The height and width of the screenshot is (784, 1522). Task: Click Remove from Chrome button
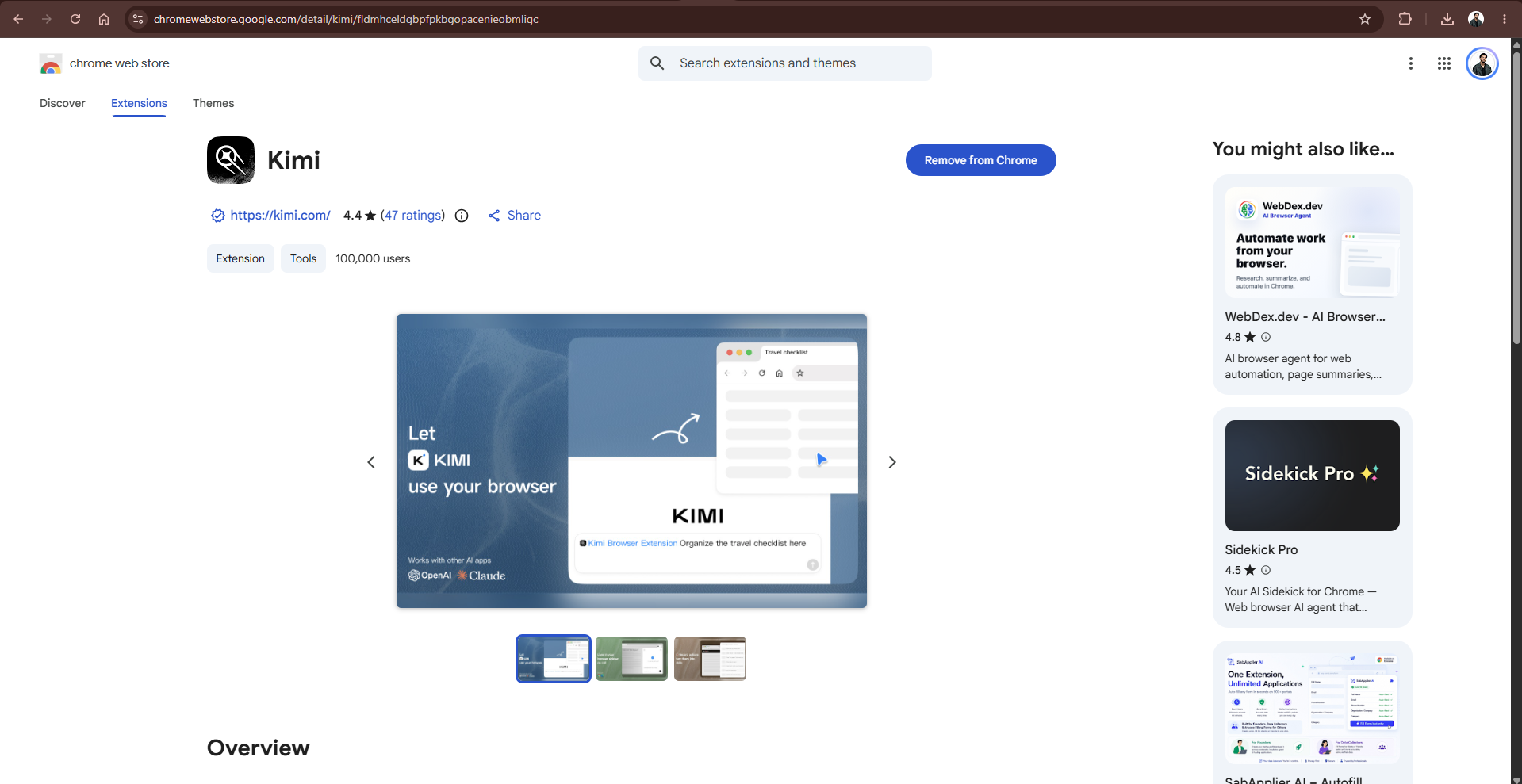click(980, 160)
